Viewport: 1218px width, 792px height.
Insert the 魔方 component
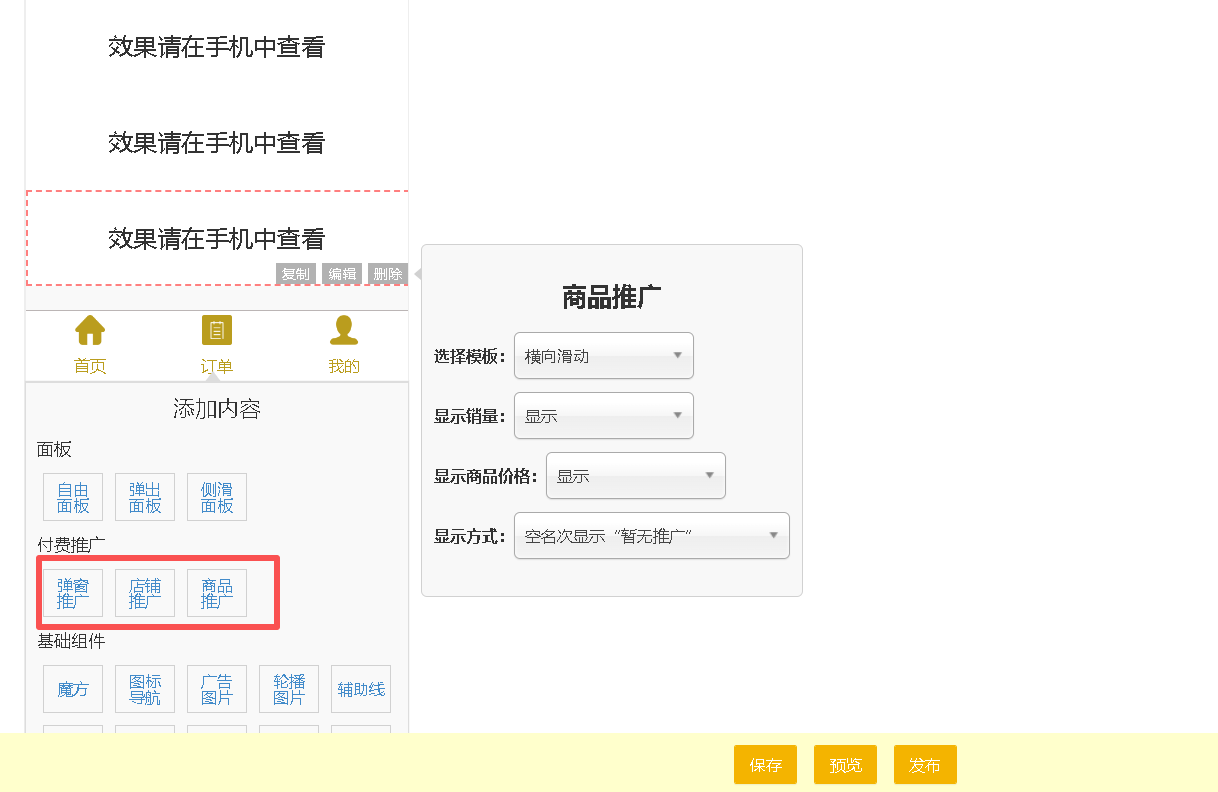73,689
